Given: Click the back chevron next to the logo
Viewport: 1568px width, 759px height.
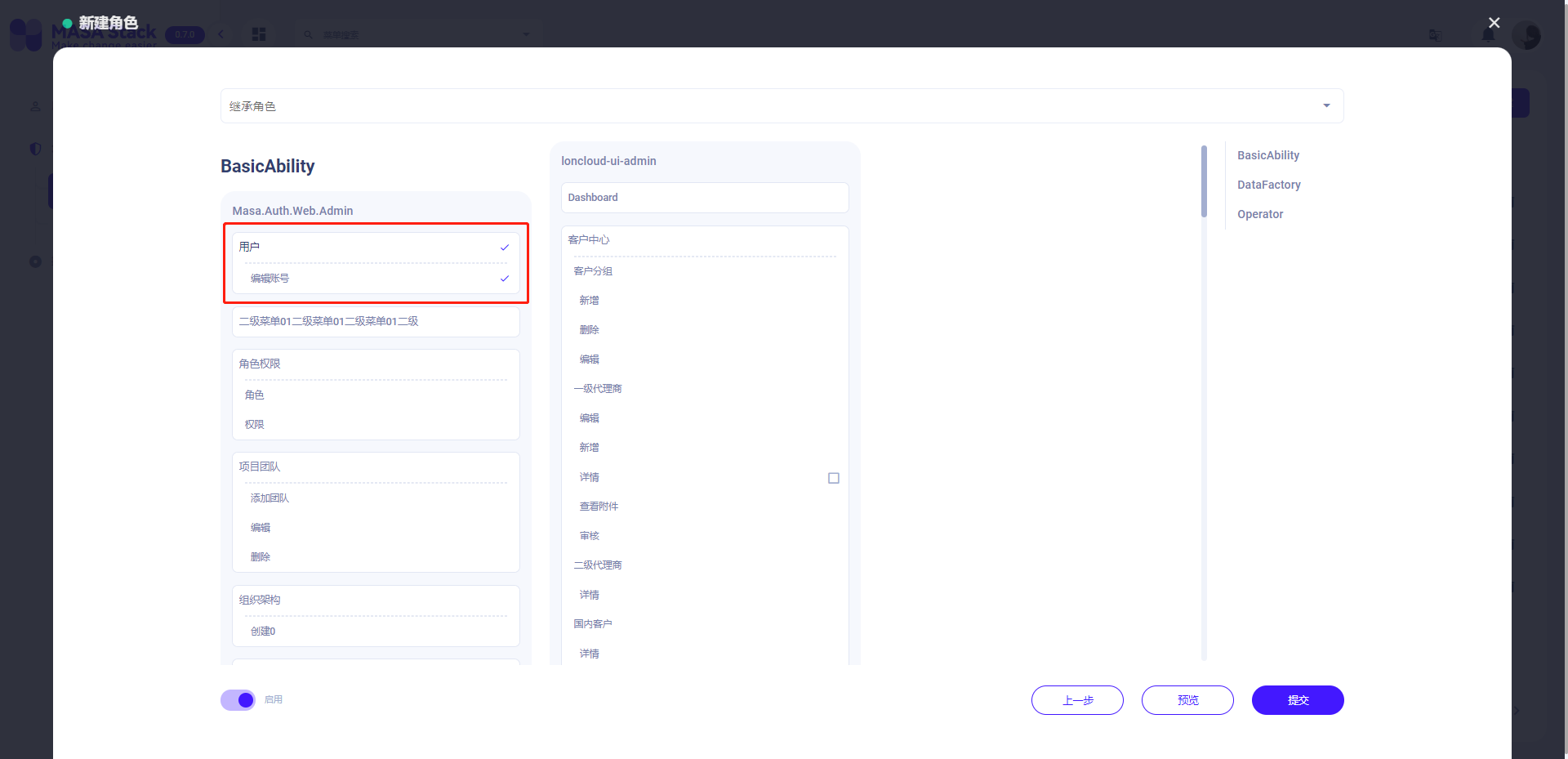Looking at the screenshot, I should point(220,34).
